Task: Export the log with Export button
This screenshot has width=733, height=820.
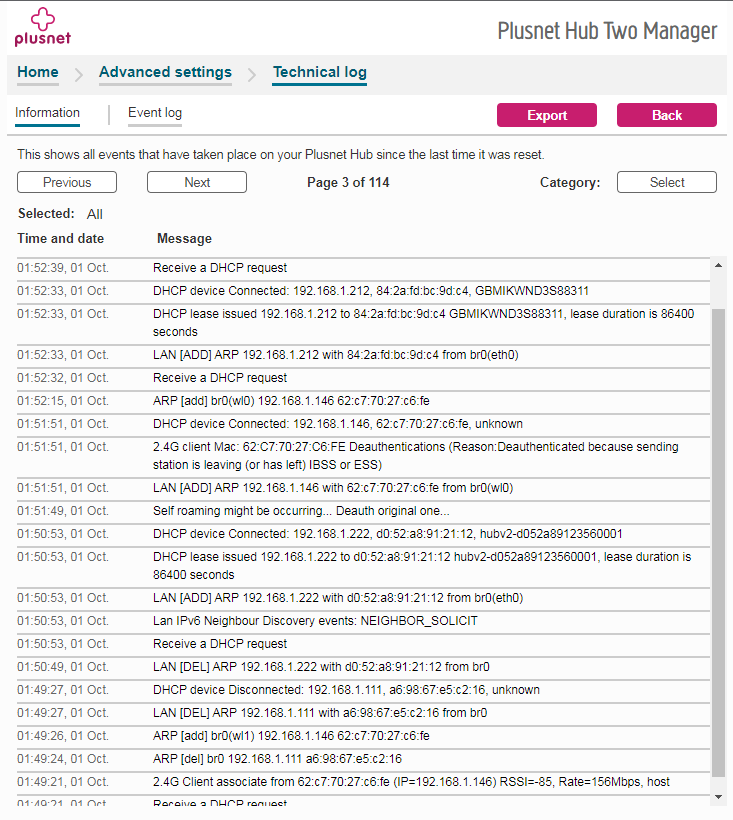Action: pos(546,115)
